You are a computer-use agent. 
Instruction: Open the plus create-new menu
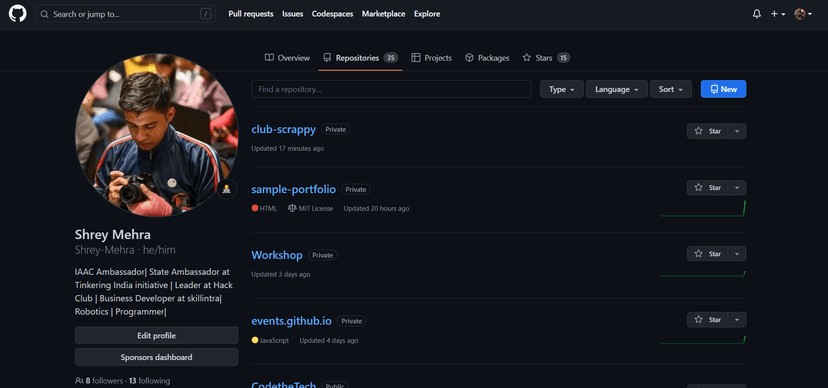[778, 14]
